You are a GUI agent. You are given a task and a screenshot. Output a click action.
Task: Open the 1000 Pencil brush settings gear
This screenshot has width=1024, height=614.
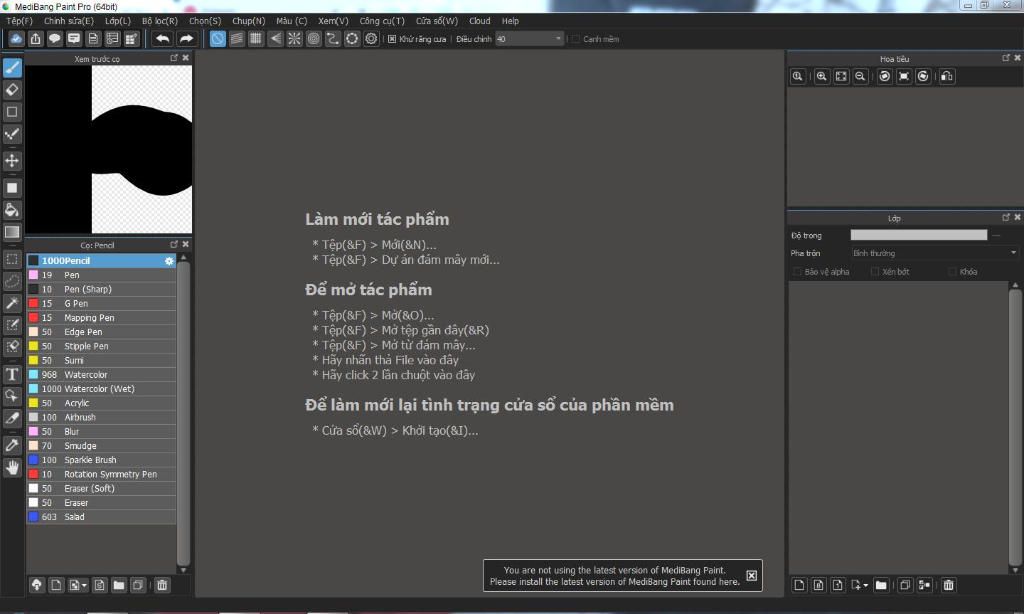(x=169, y=261)
